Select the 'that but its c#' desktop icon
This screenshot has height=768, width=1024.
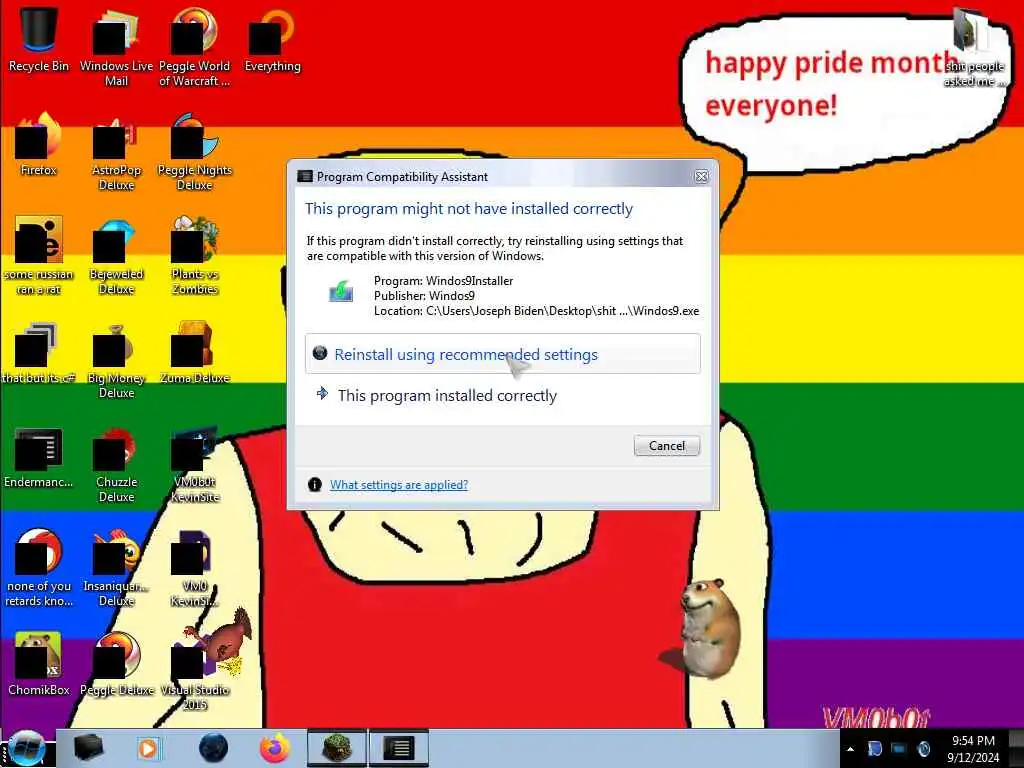click(x=39, y=353)
